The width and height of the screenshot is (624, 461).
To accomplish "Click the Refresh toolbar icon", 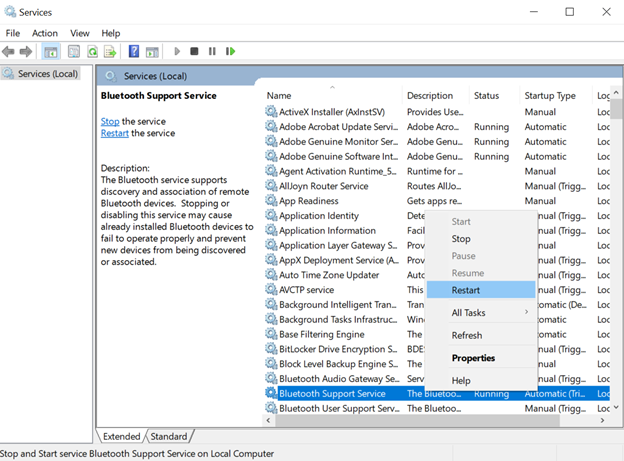I will 92,51.
